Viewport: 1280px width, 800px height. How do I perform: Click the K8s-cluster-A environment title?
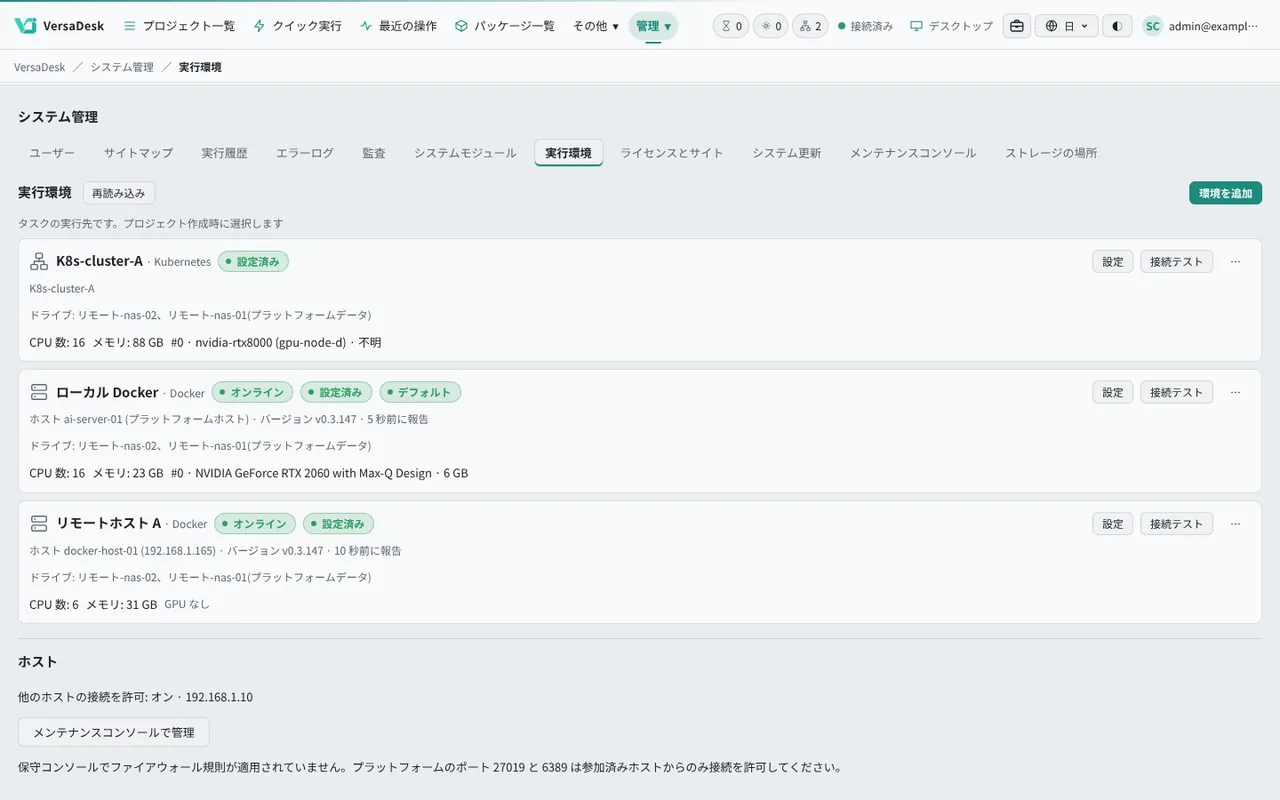99,261
